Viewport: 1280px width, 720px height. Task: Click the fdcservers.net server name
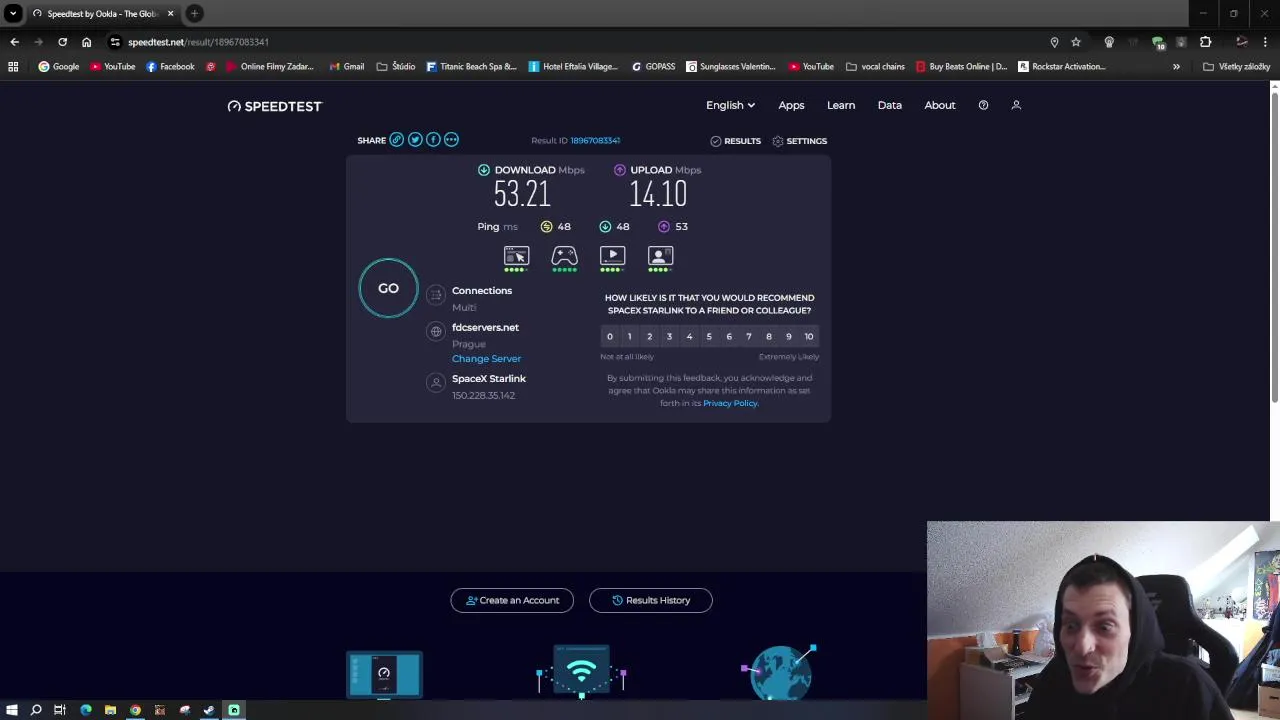(485, 327)
